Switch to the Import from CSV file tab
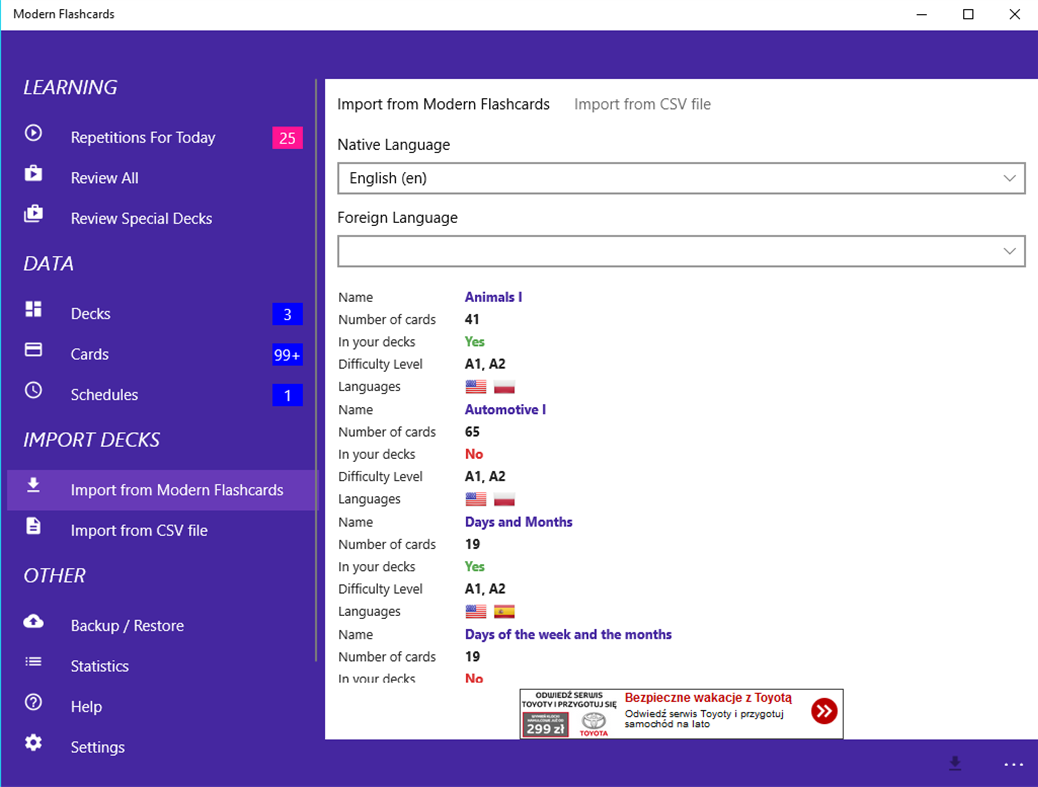The image size is (1038, 787). [x=642, y=104]
